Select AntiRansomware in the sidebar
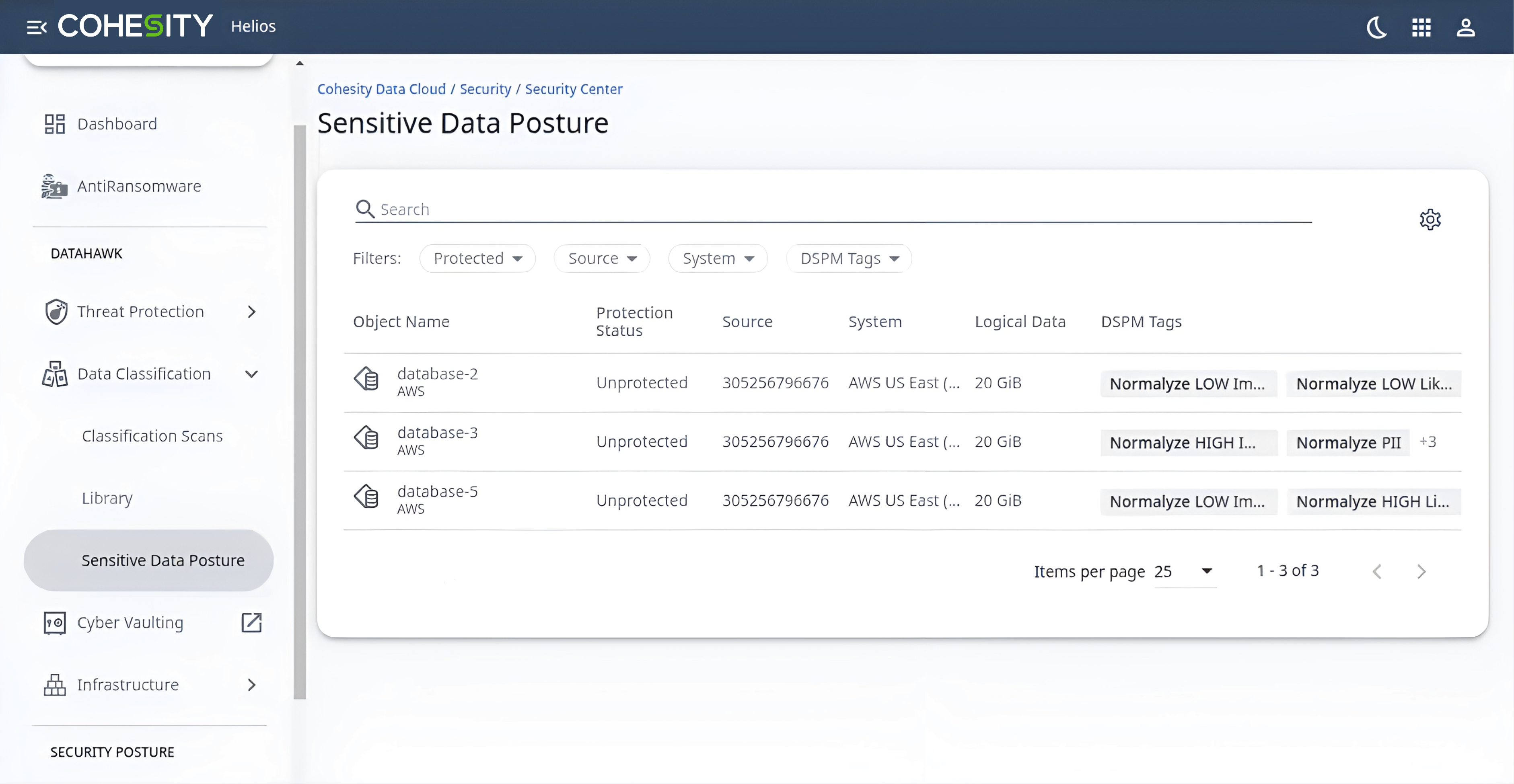Screen dimensions: 1514x784 [x=139, y=187]
